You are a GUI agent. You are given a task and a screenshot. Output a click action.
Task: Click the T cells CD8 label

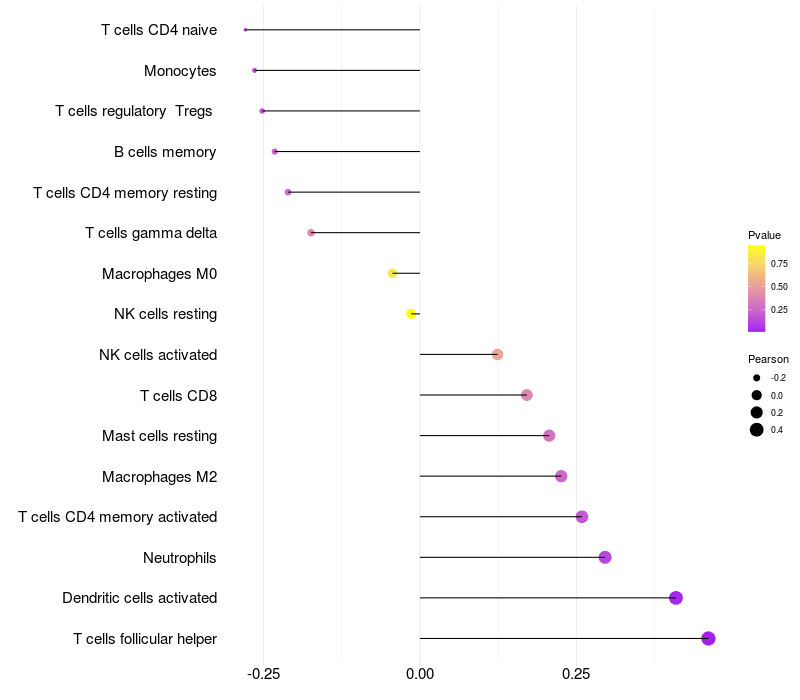point(179,396)
